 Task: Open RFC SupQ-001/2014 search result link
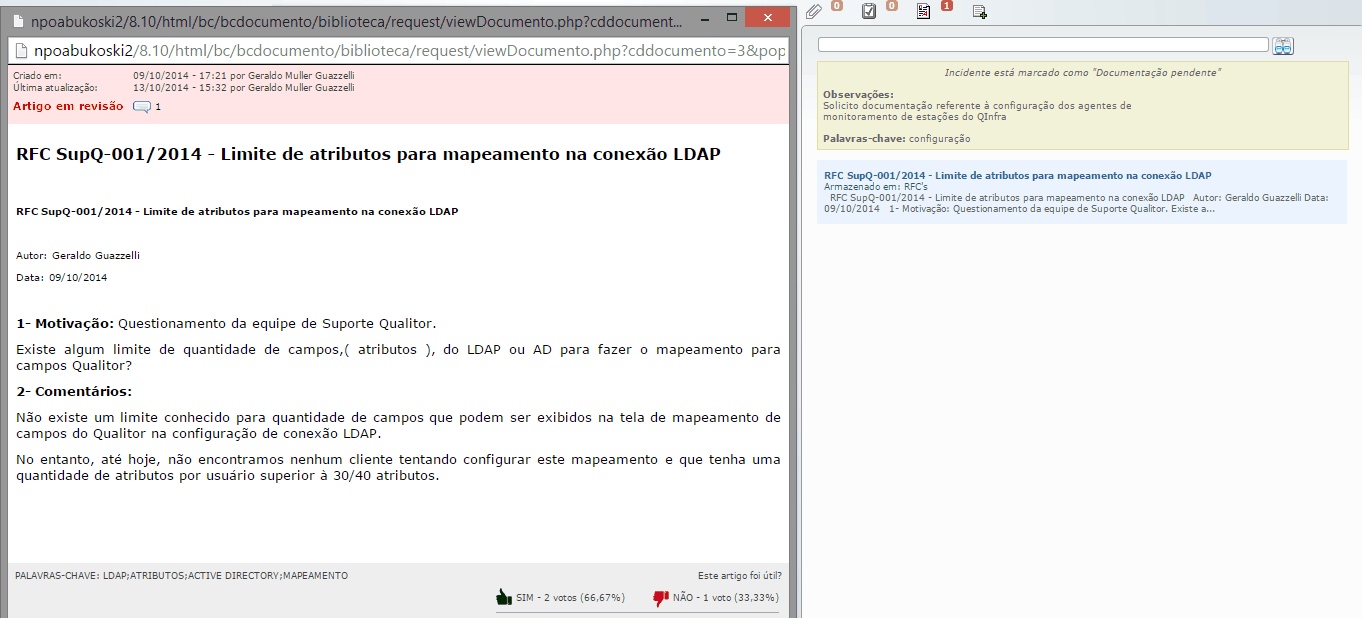coord(1017,175)
